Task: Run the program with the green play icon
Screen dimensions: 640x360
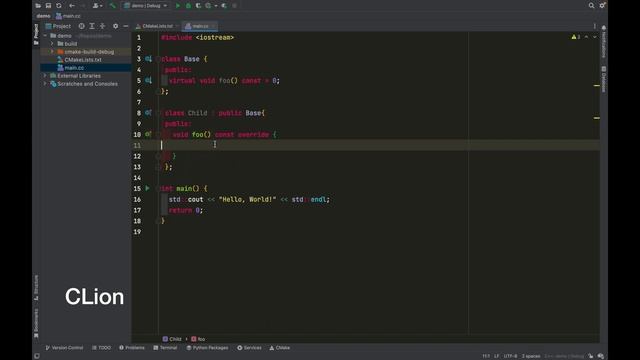Action: click(x=178, y=6)
